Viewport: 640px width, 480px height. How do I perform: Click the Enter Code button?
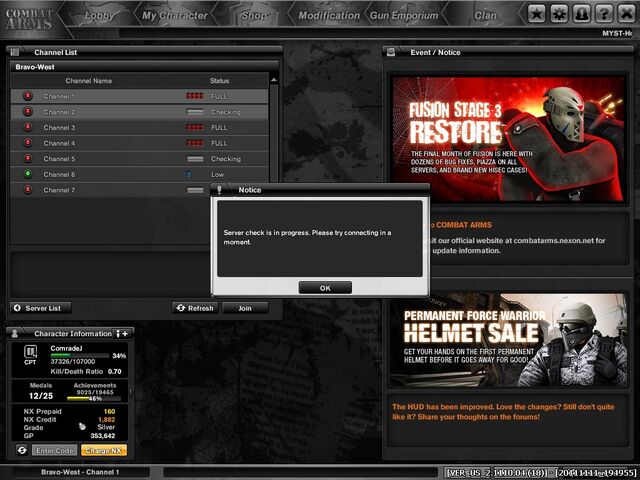click(x=55, y=450)
